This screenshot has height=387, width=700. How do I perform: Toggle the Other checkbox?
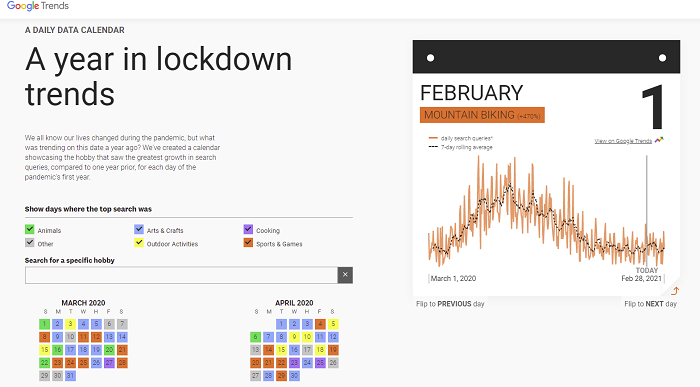click(x=29, y=243)
